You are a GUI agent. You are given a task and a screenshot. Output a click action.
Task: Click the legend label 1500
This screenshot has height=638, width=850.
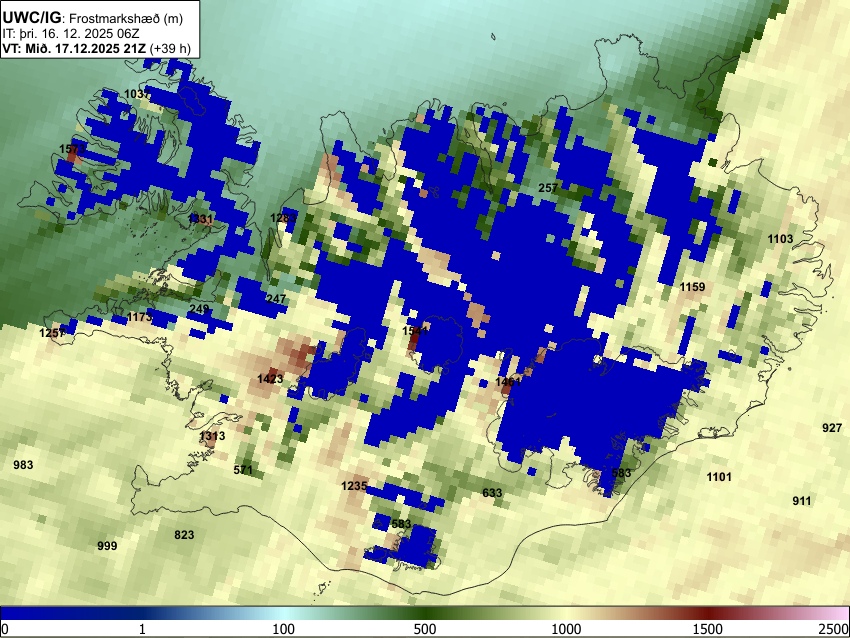[708, 629]
